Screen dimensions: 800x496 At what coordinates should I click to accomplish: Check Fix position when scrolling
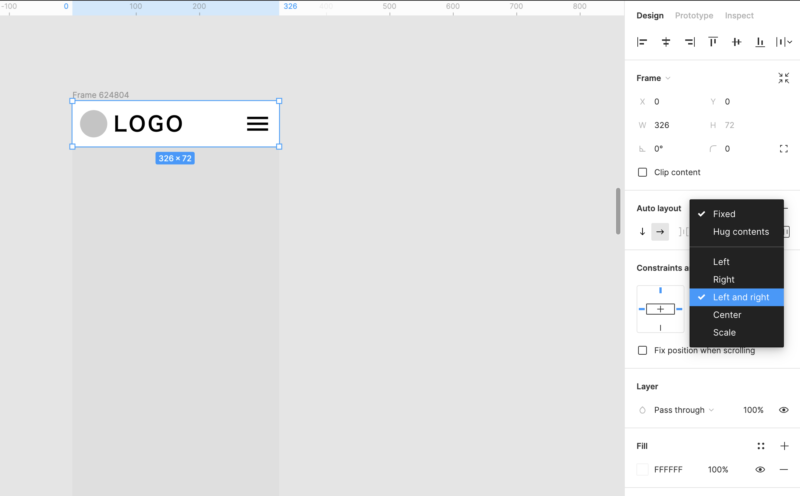[642, 350]
